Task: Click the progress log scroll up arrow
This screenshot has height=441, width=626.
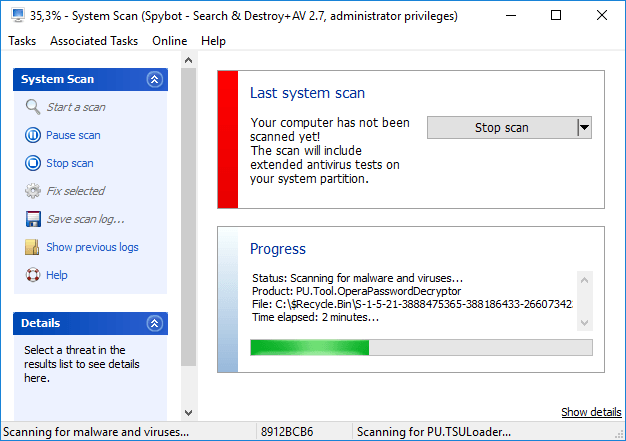Action: click(584, 280)
